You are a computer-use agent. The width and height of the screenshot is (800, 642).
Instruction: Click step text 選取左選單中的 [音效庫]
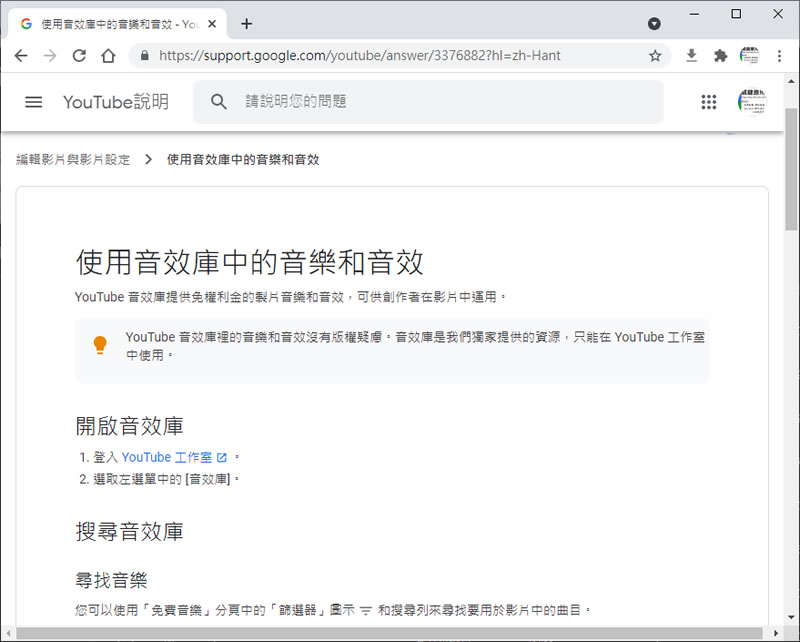point(162,479)
